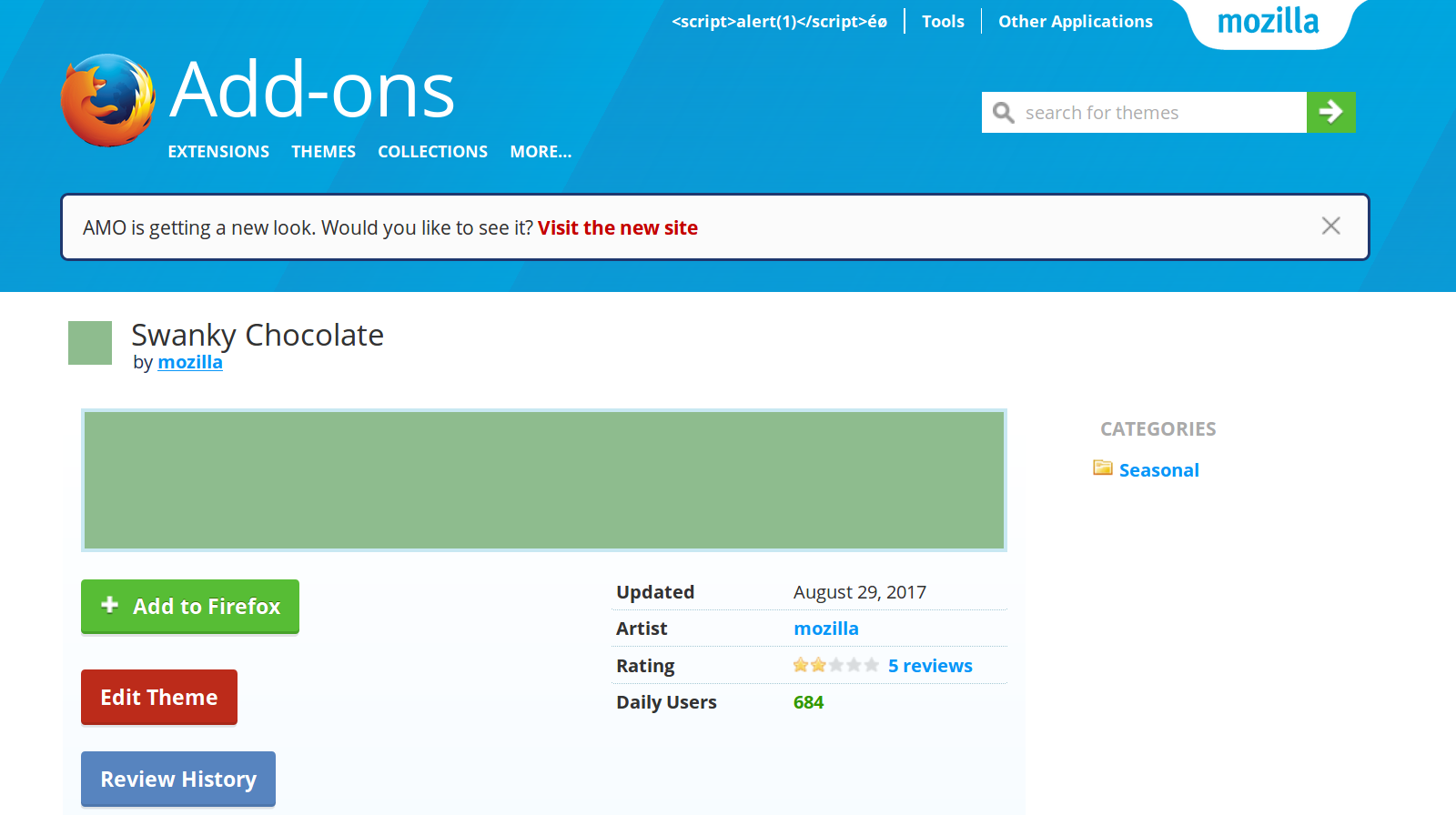Open the Themes menu
The width and height of the screenshot is (1456, 815).
pyautogui.click(x=323, y=152)
